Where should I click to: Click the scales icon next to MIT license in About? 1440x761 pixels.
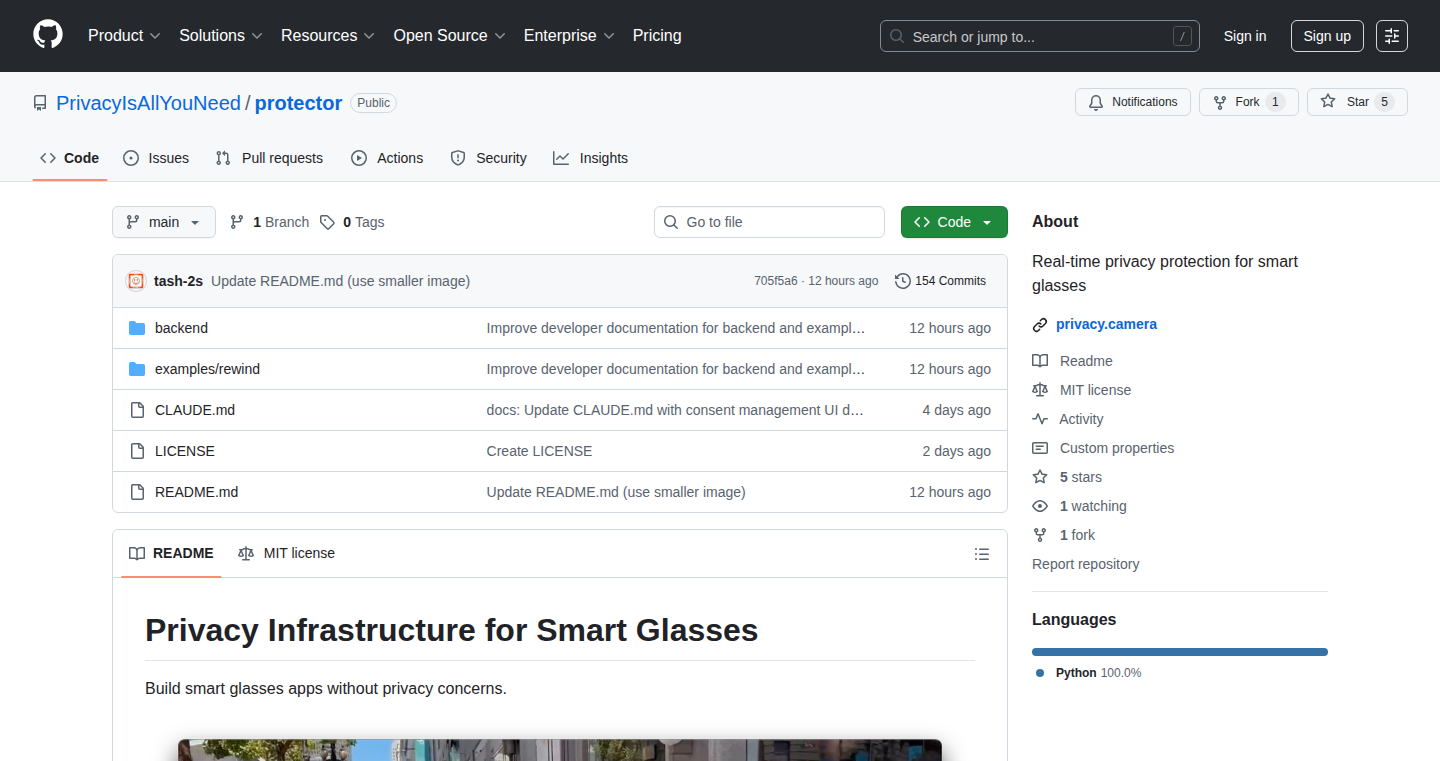click(1040, 390)
